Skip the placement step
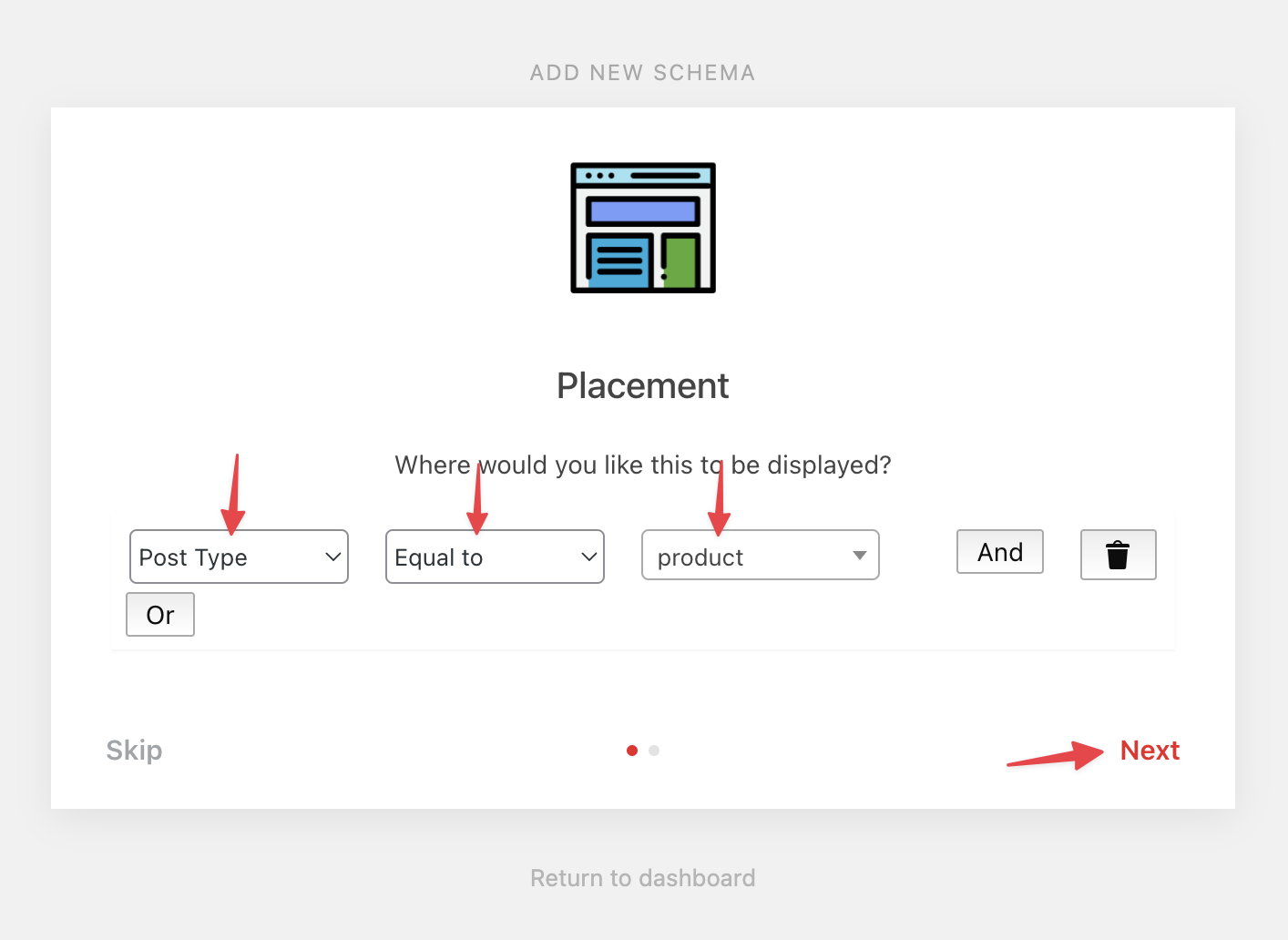1288x940 pixels. [x=134, y=751]
